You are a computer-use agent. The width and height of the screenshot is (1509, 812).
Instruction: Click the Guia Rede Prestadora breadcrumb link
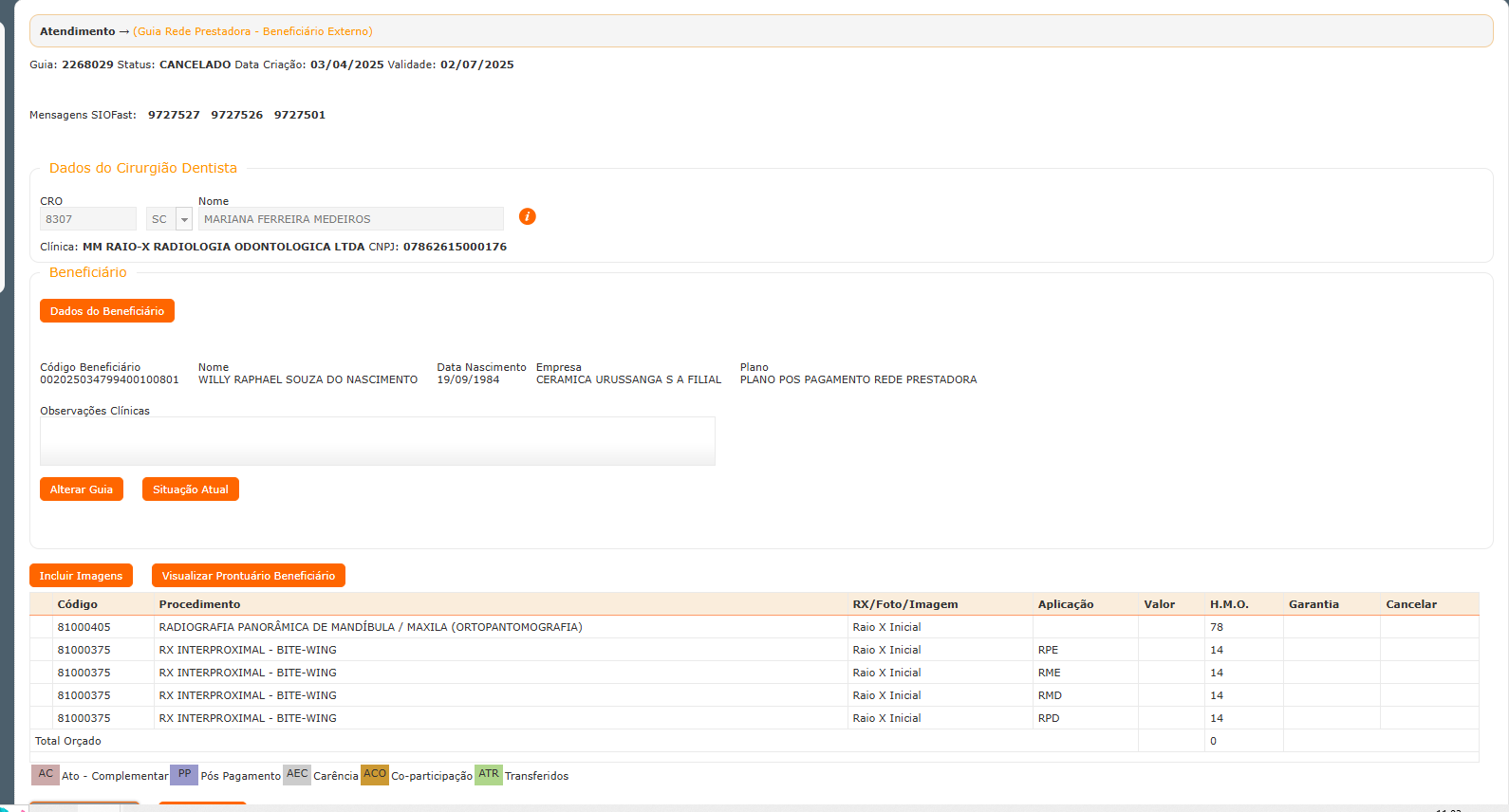(x=252, y=31)
